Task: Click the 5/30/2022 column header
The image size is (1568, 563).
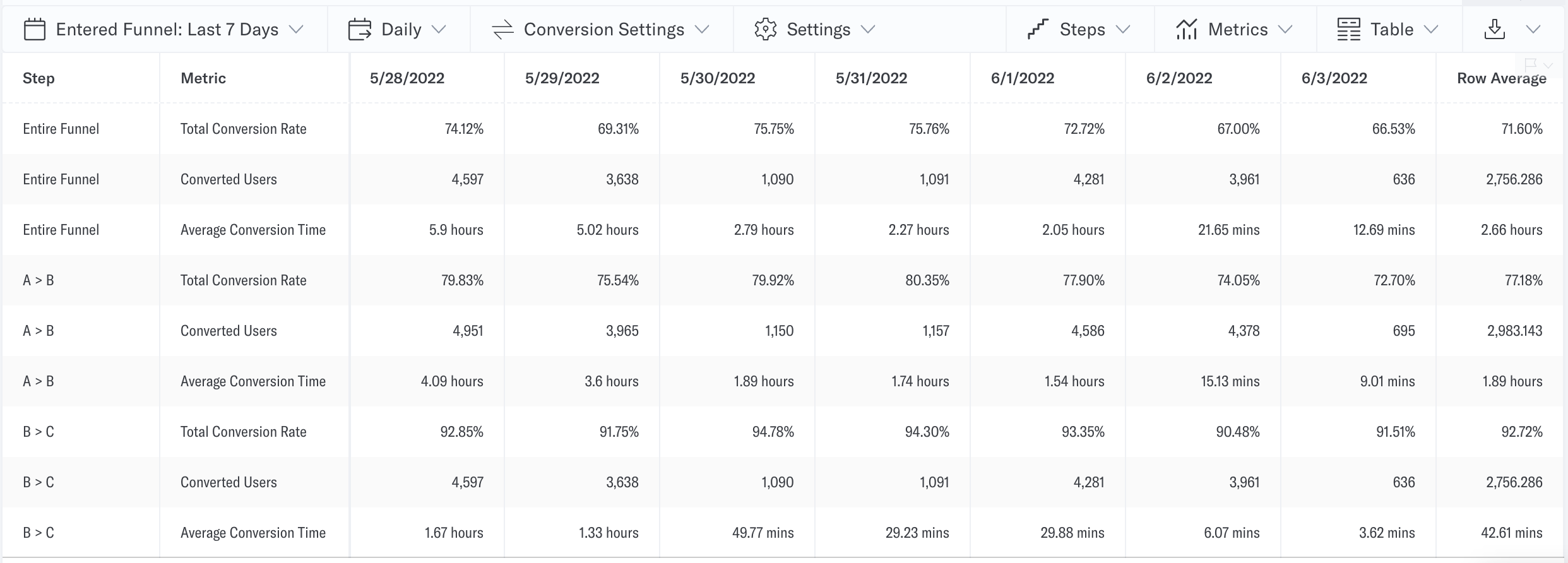Action: tap(718, 78)
